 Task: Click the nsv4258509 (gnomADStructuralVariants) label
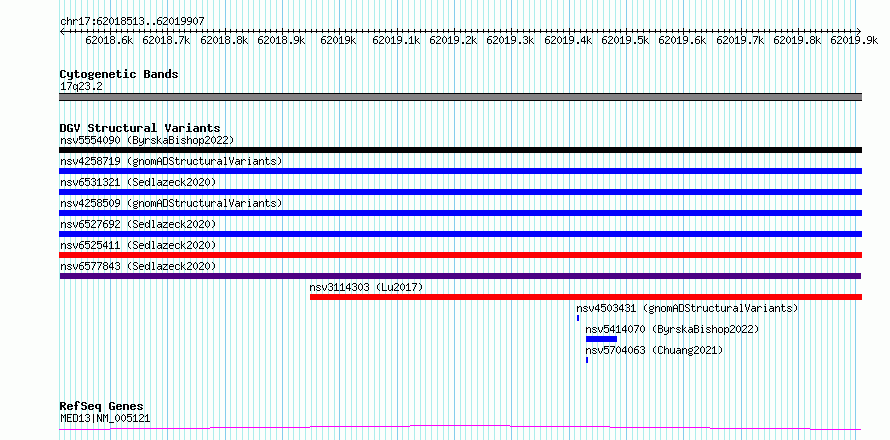point(171,203)
